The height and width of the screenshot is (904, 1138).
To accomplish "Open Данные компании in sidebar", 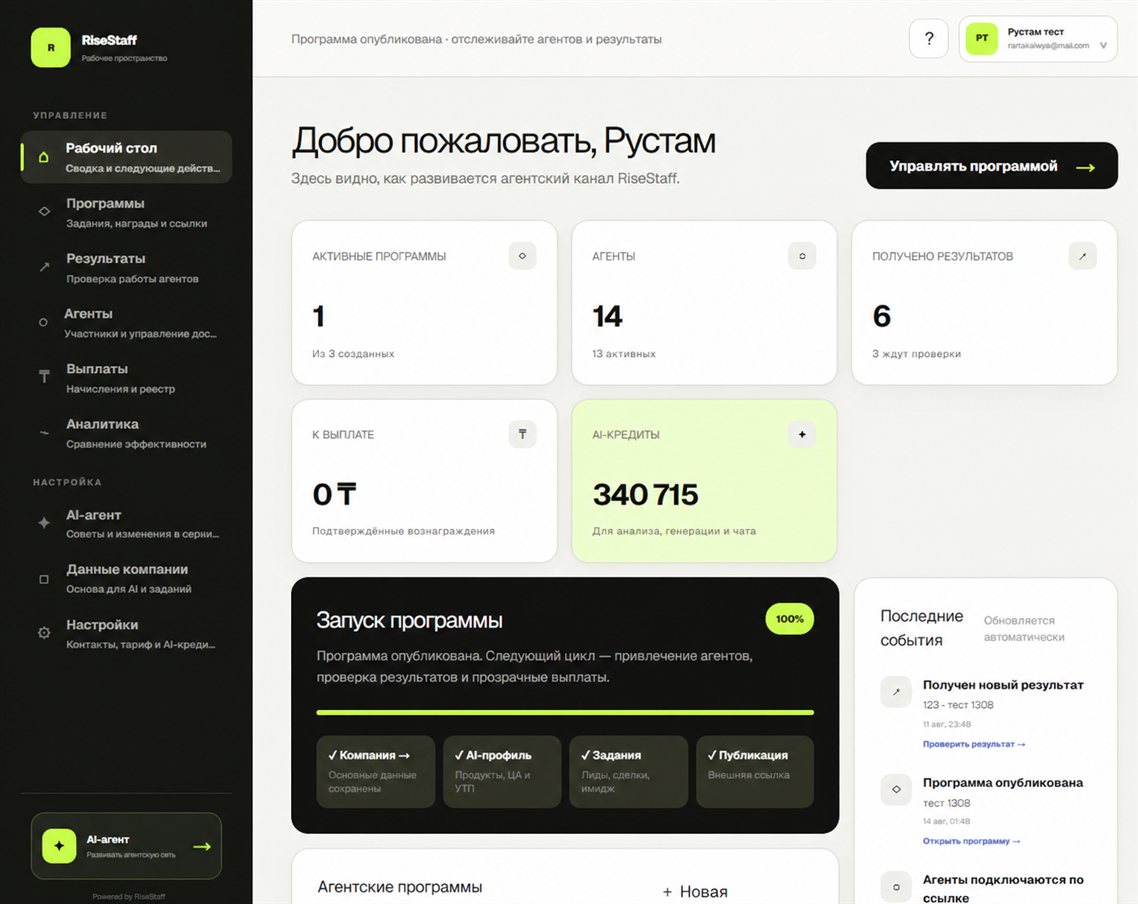I will pyautogui.click(x=126, y=578).
